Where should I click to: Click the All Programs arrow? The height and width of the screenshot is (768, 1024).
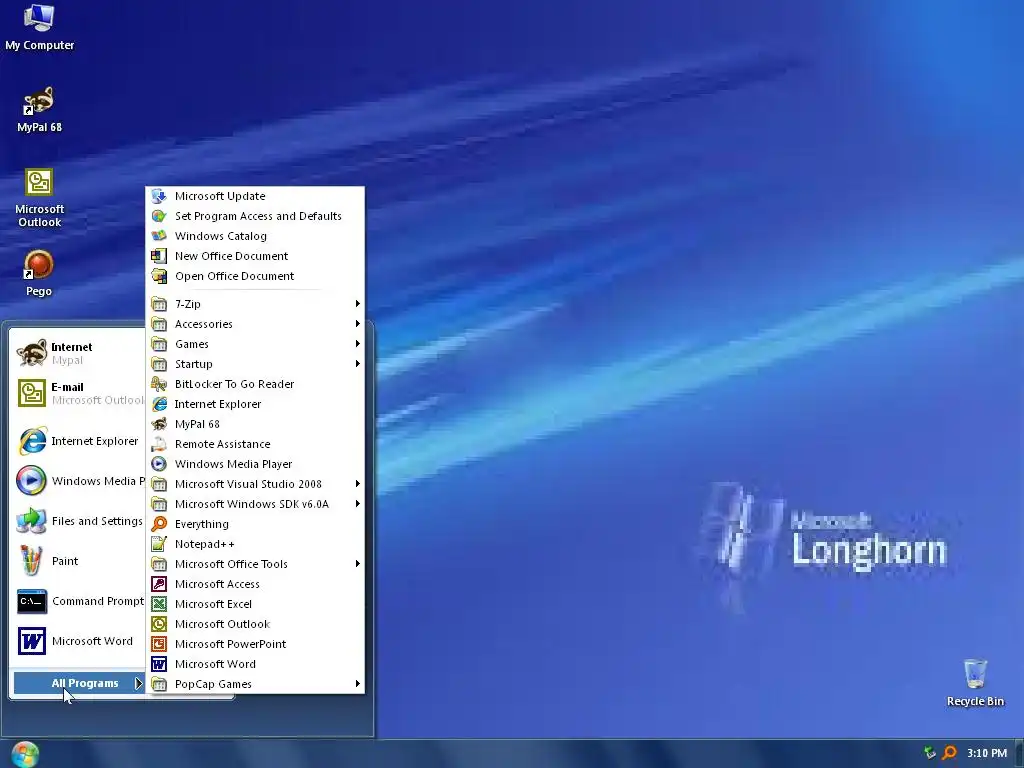[x=138, y=683]
